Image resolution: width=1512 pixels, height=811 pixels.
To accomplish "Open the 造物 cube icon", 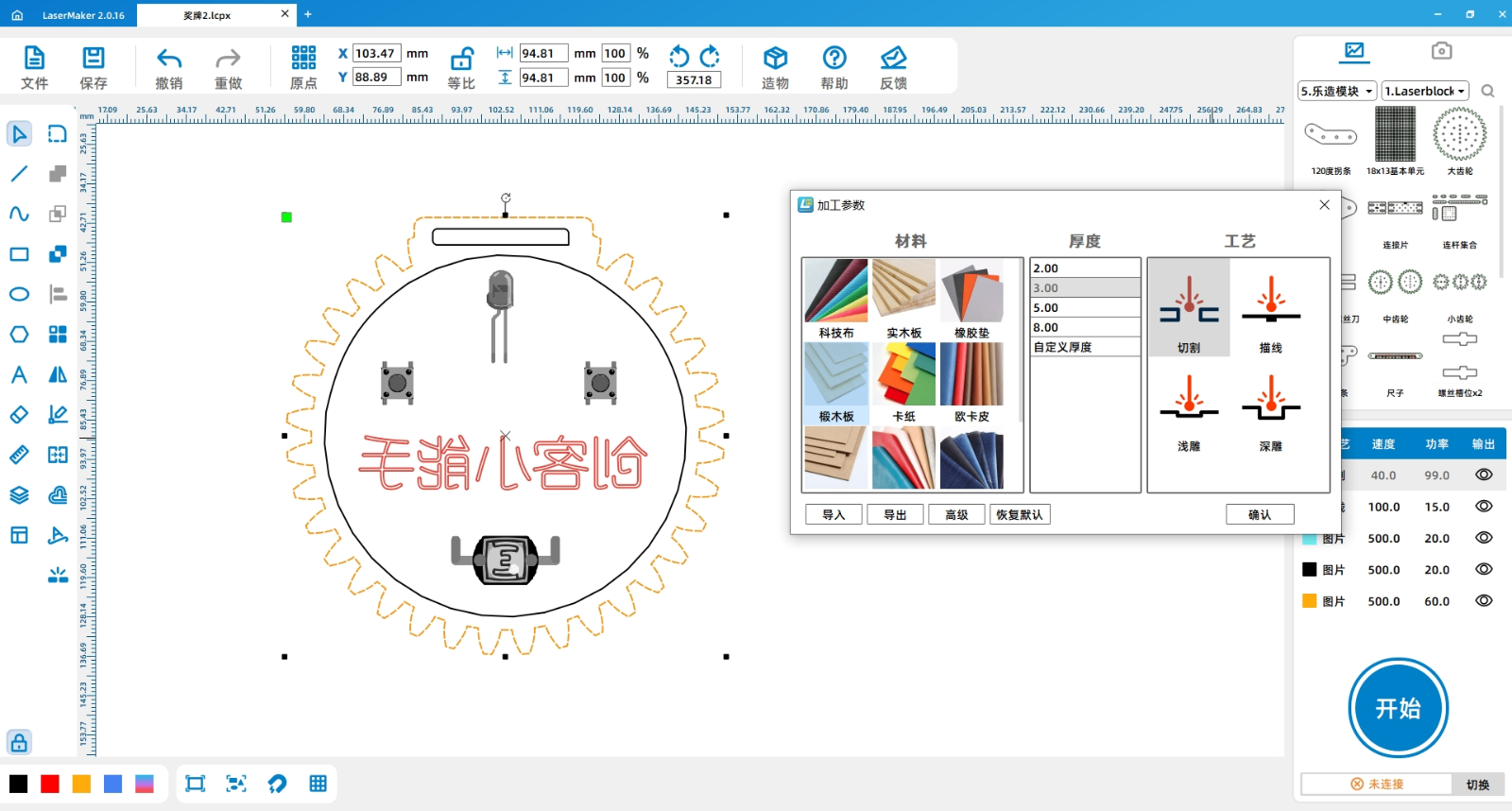I will point(775,59).
